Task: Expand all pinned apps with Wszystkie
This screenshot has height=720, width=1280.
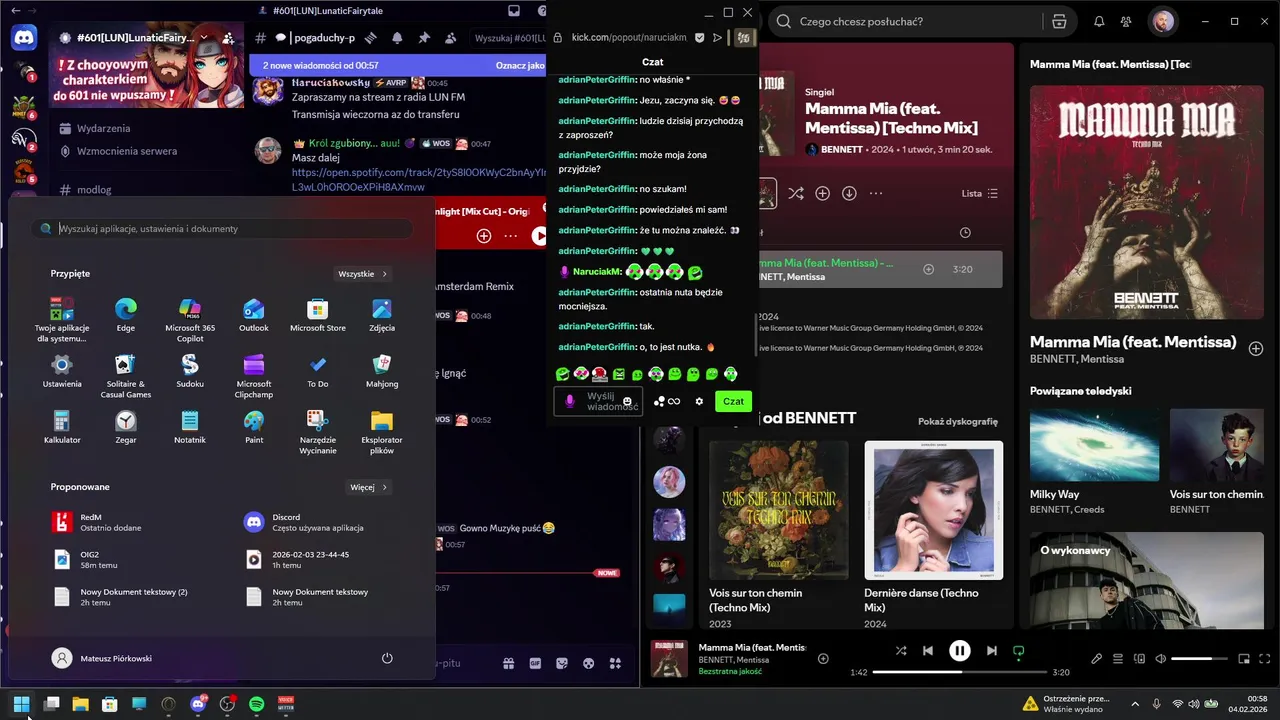Action: pyautogui.click(x=362, y=273)
